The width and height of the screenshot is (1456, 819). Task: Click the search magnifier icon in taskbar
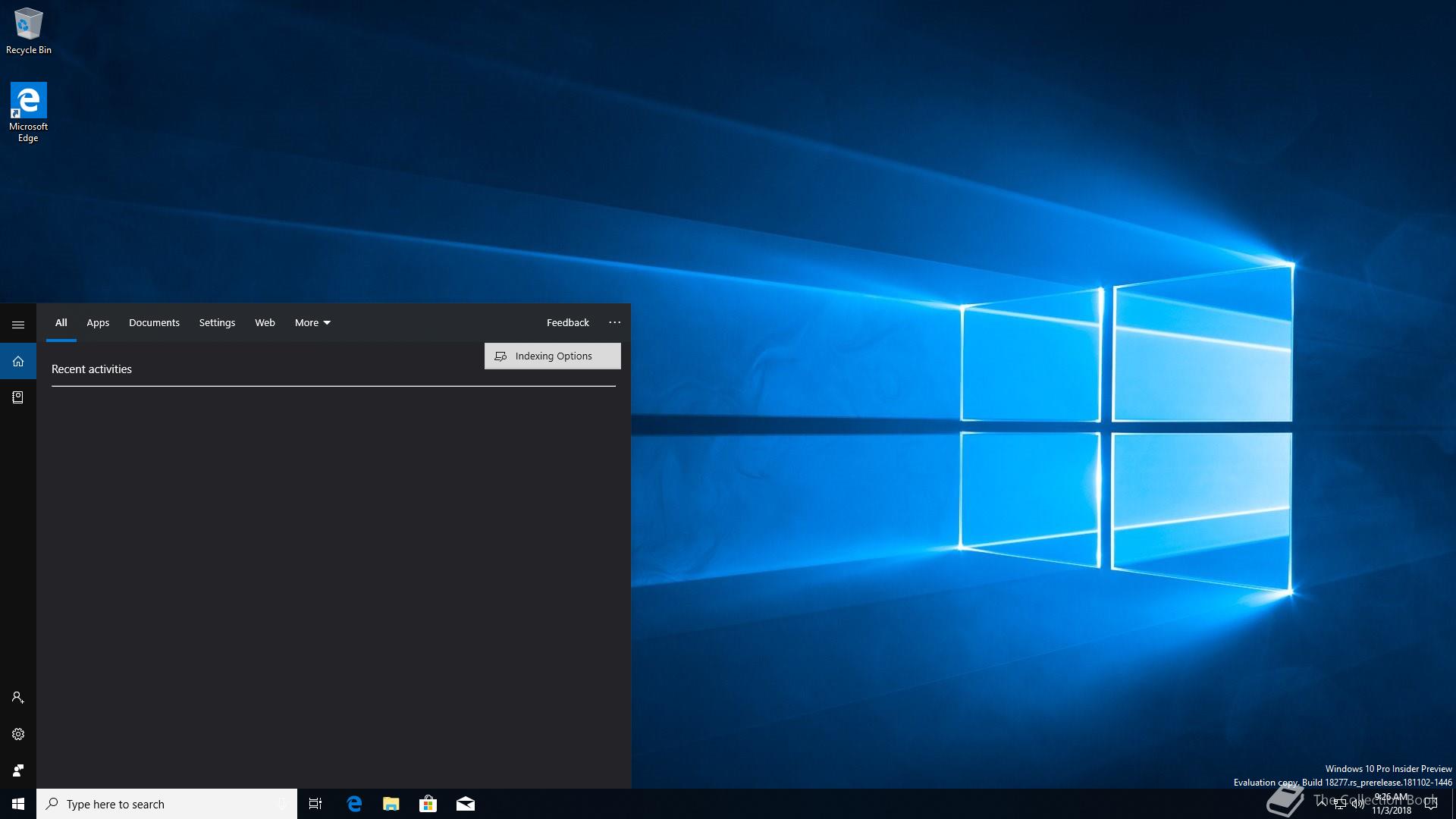click(x=52, y=804)
